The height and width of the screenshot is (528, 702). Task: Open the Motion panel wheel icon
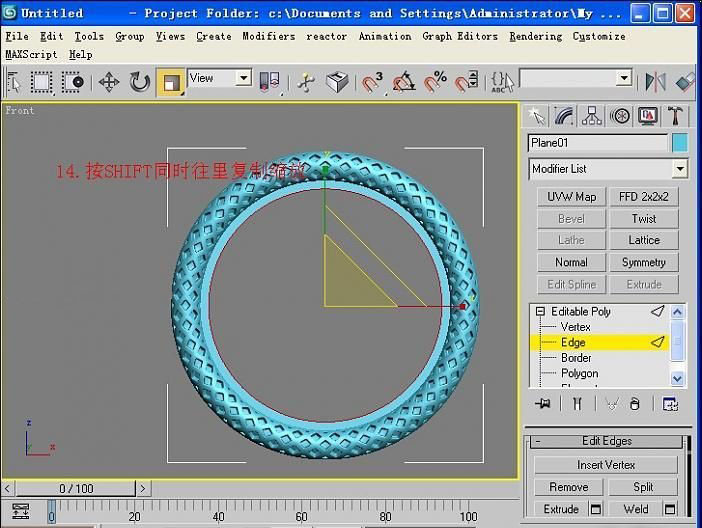(621, 116)
